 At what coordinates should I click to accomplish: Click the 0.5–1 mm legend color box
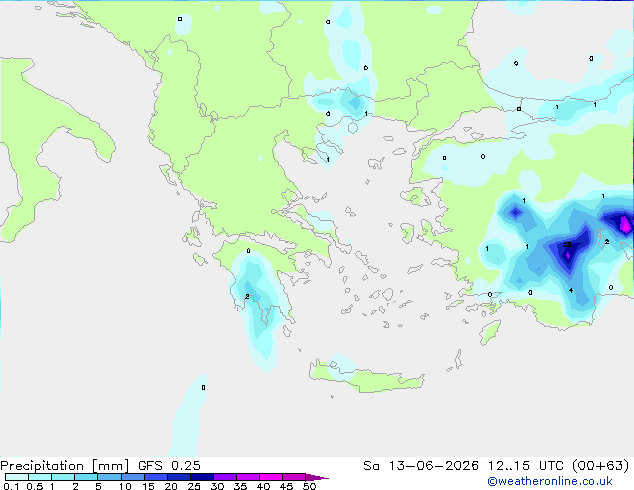click(40, 477)
